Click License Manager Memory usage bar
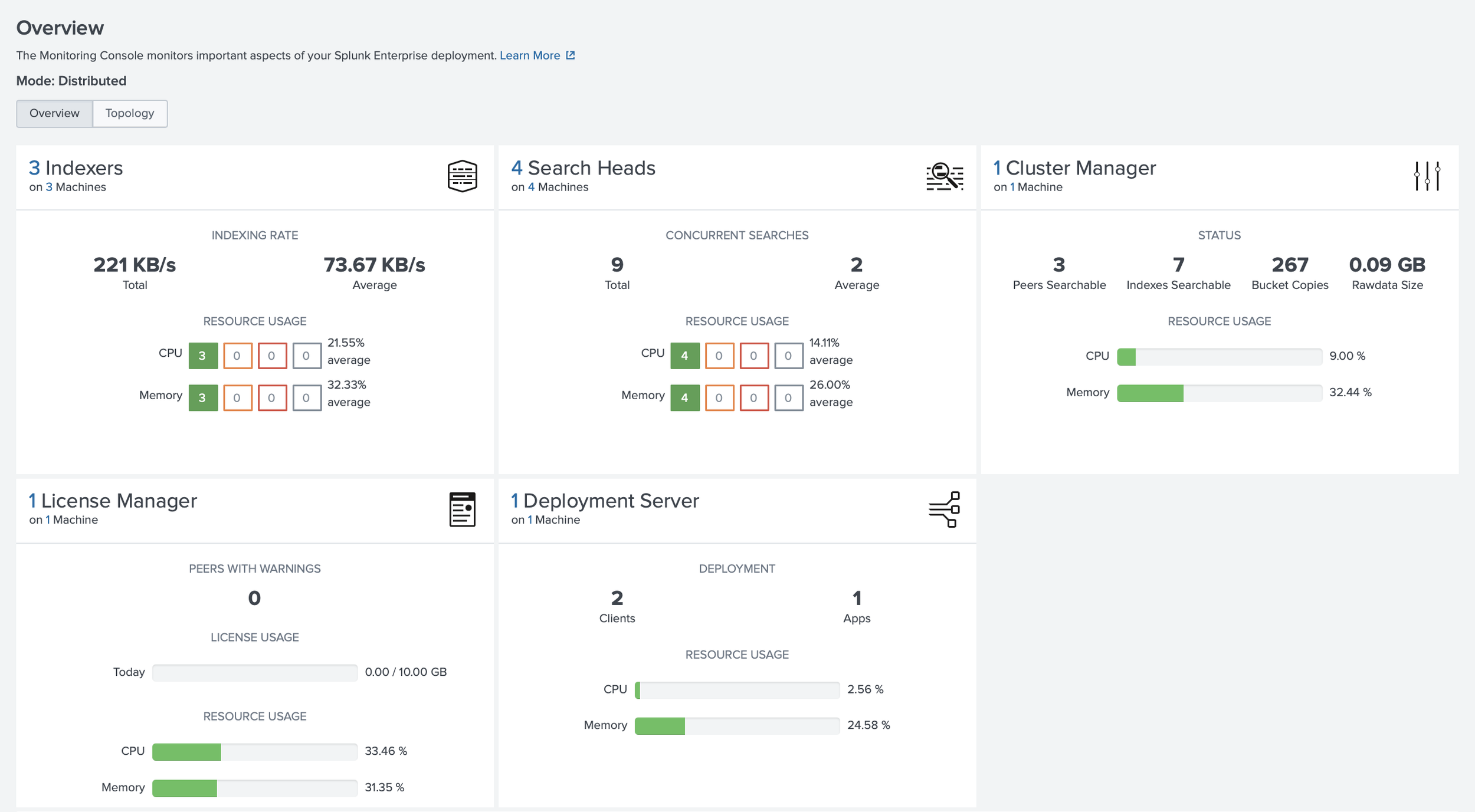 tap(255, 788)
